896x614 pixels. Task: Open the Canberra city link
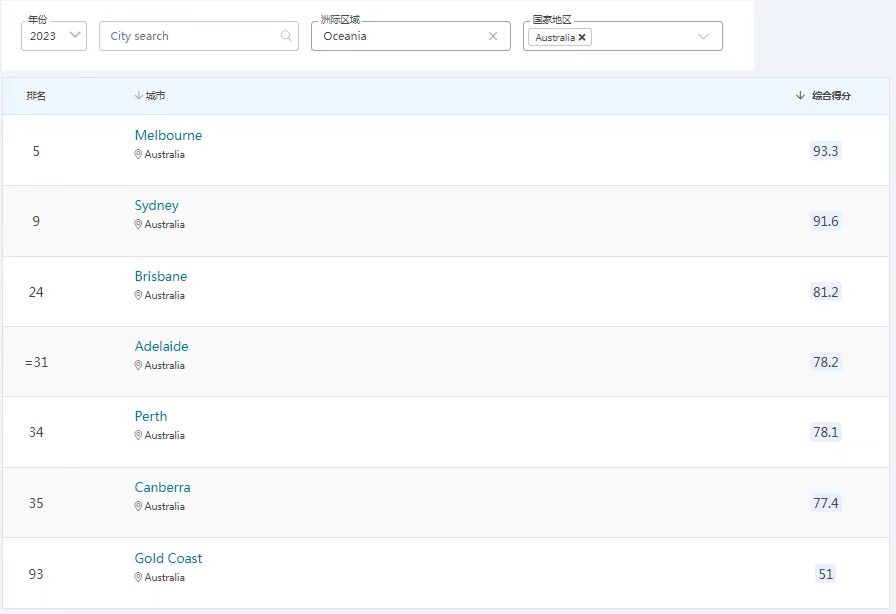162,487
